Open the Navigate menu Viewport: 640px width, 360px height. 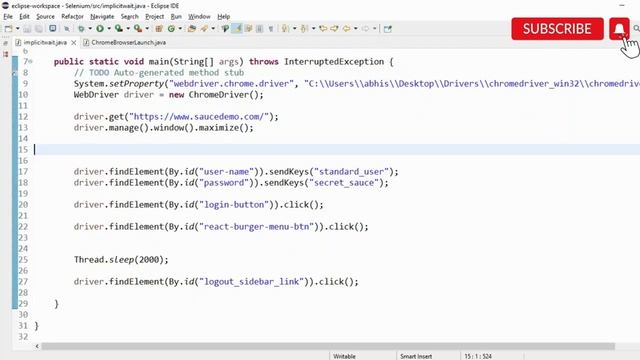(102, 16)
